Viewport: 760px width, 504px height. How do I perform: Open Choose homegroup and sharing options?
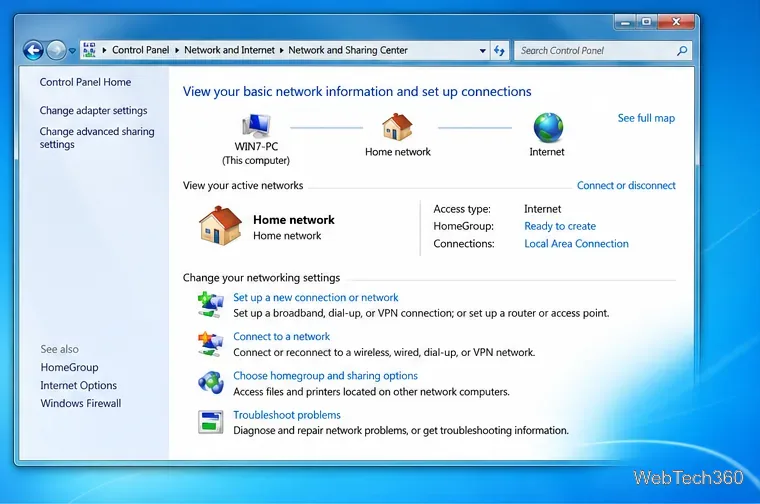tap(325, 376)
